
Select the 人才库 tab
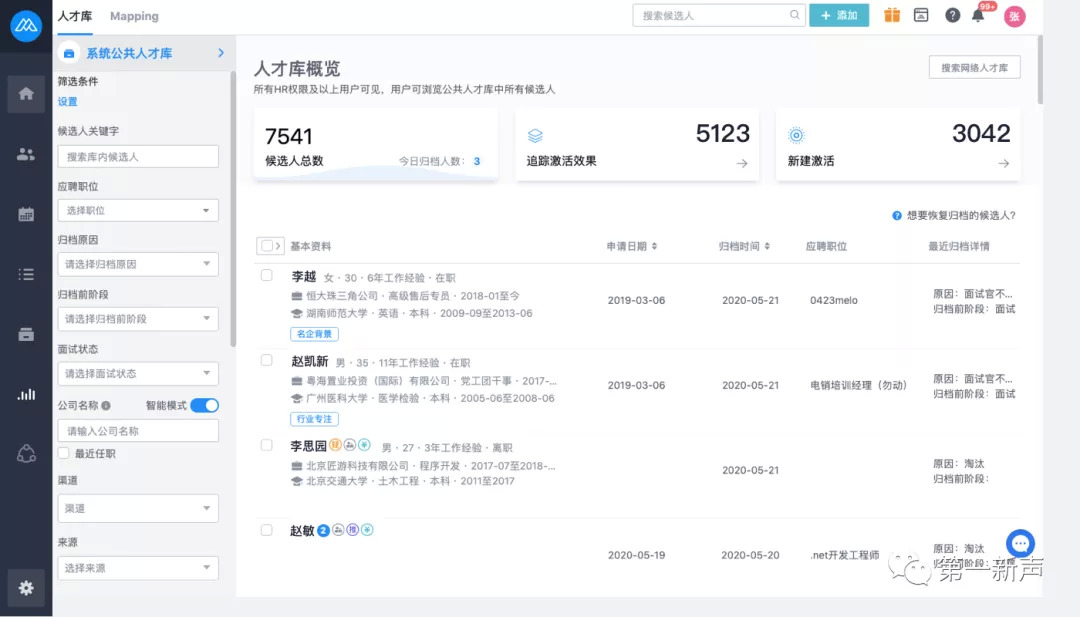pyautogui.click(x=74, y=16)
